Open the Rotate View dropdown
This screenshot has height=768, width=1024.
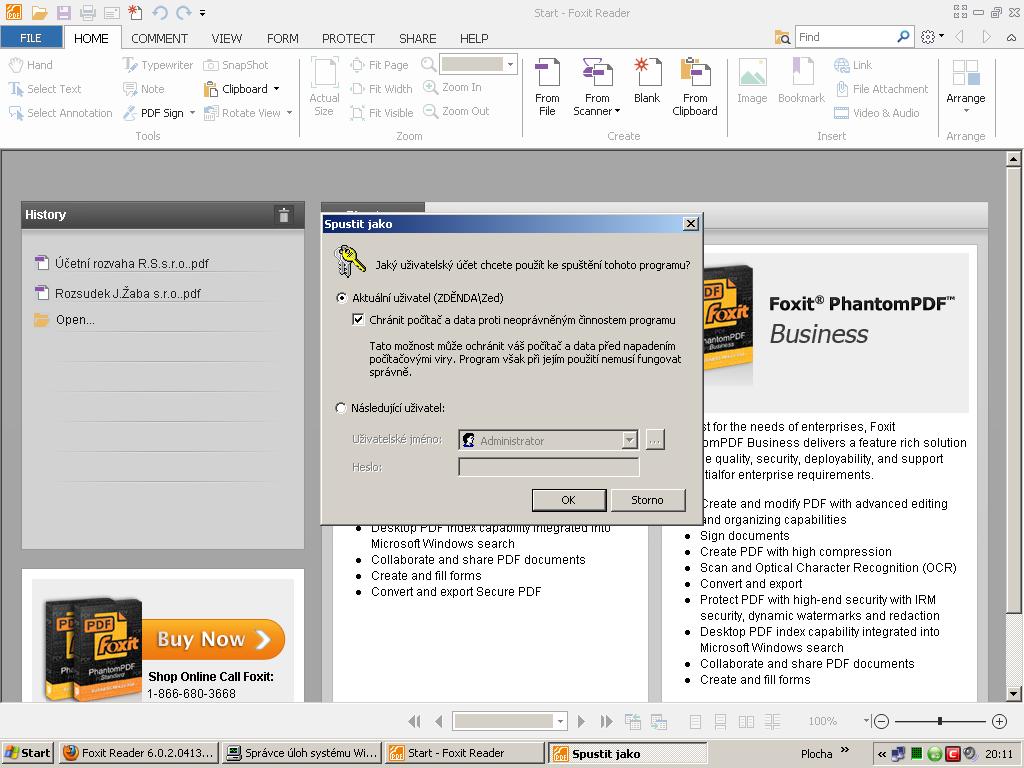click(289, 113)
